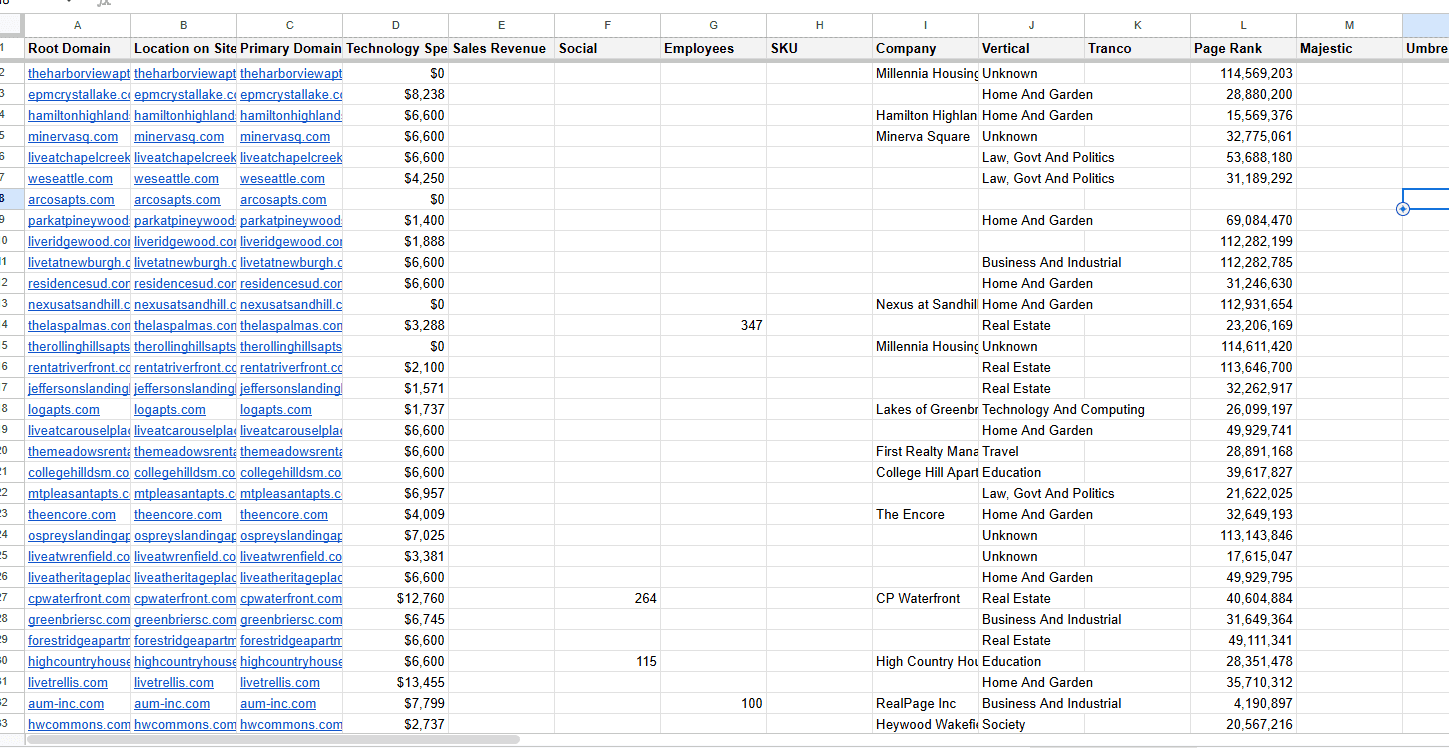
Task: Select The Encore company cell
Action: [x=926, y=514]
